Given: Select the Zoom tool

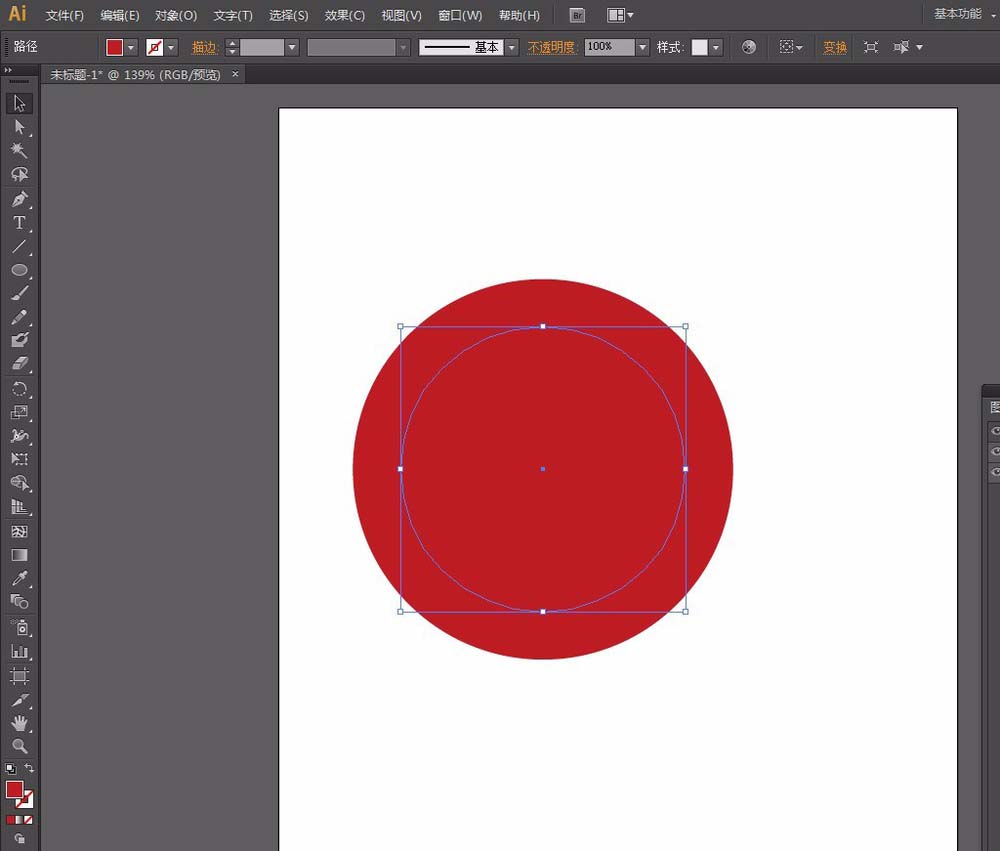Looking at the screenshot, I should tap(19, 746).
